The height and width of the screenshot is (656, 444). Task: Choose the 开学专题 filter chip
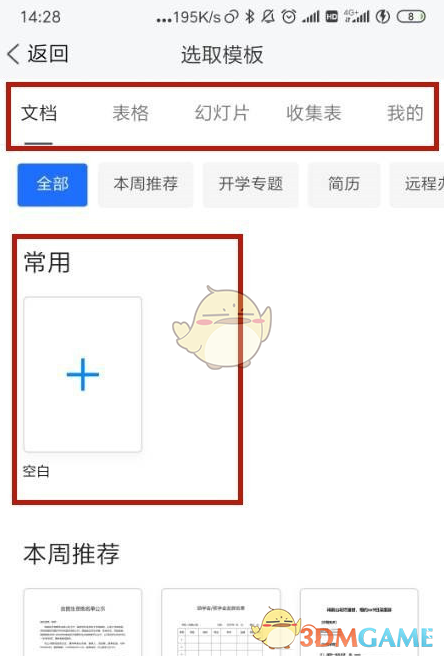251,184
